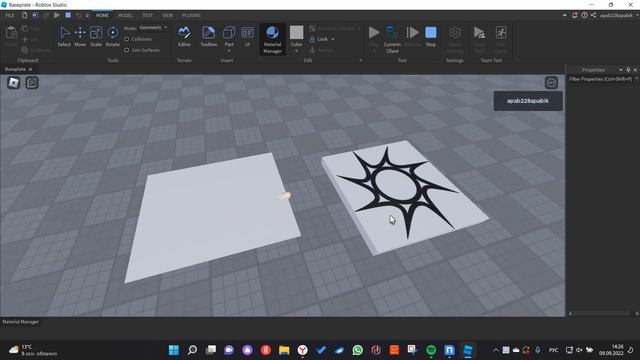Toggle the Collisions checkbox
The width and height of the screenshot is (640, 360).
click(x=127, y=39)
